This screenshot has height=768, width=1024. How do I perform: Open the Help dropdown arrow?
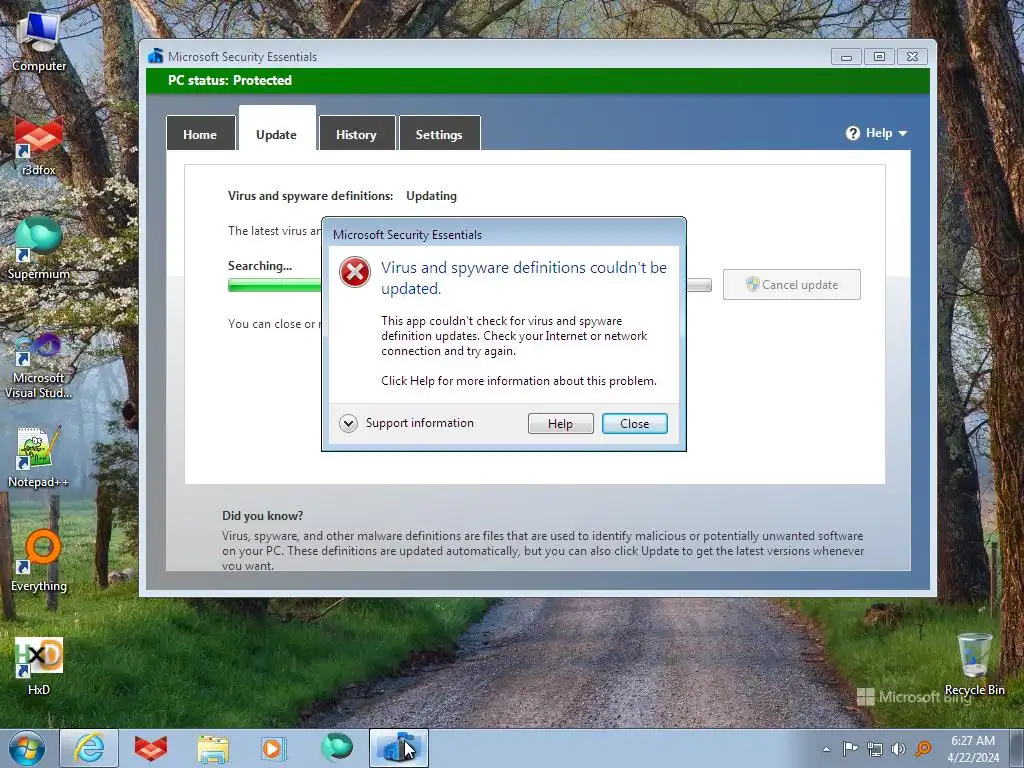(x=903, y=133)
